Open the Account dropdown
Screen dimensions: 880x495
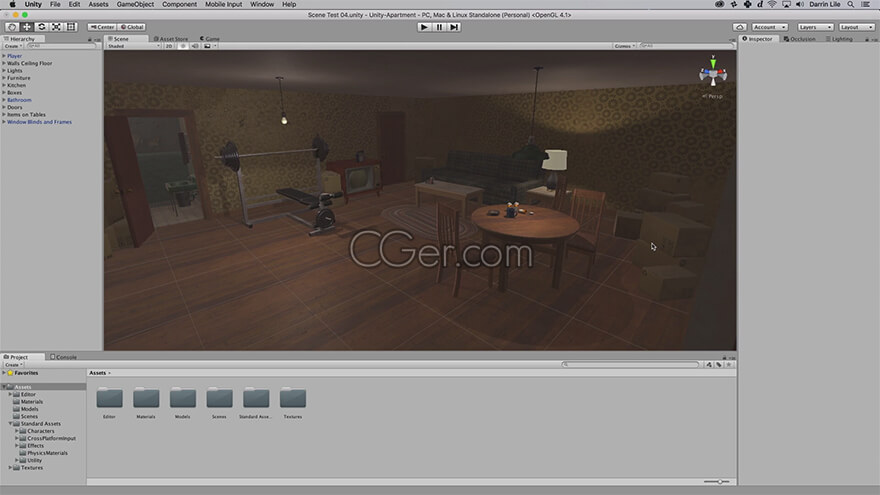(x=769, y=27)
